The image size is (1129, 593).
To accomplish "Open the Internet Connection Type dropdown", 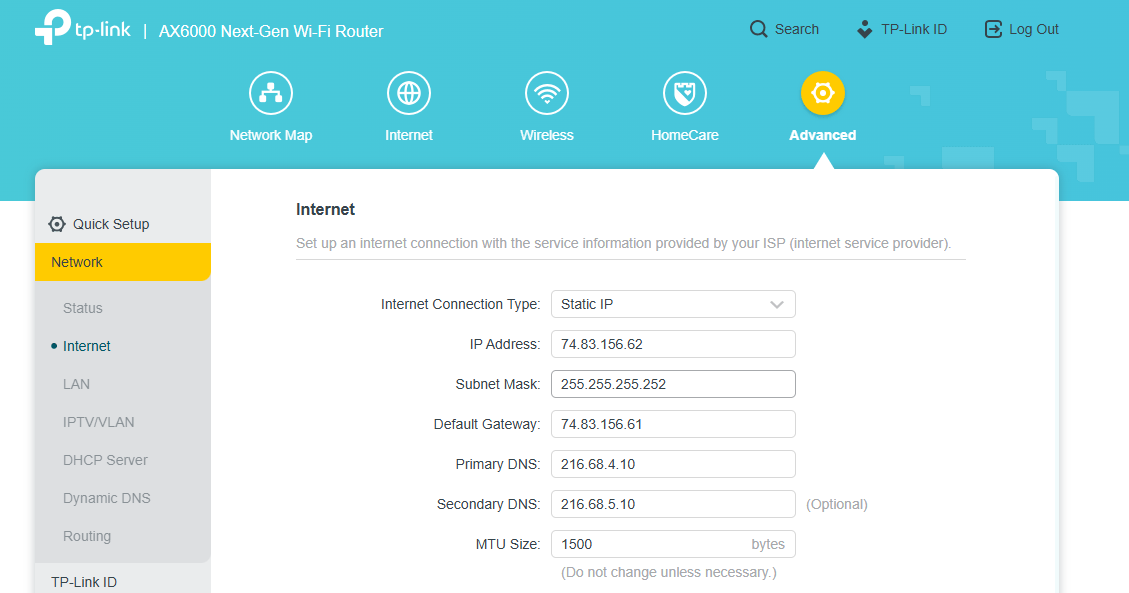I will pos(673,304).
